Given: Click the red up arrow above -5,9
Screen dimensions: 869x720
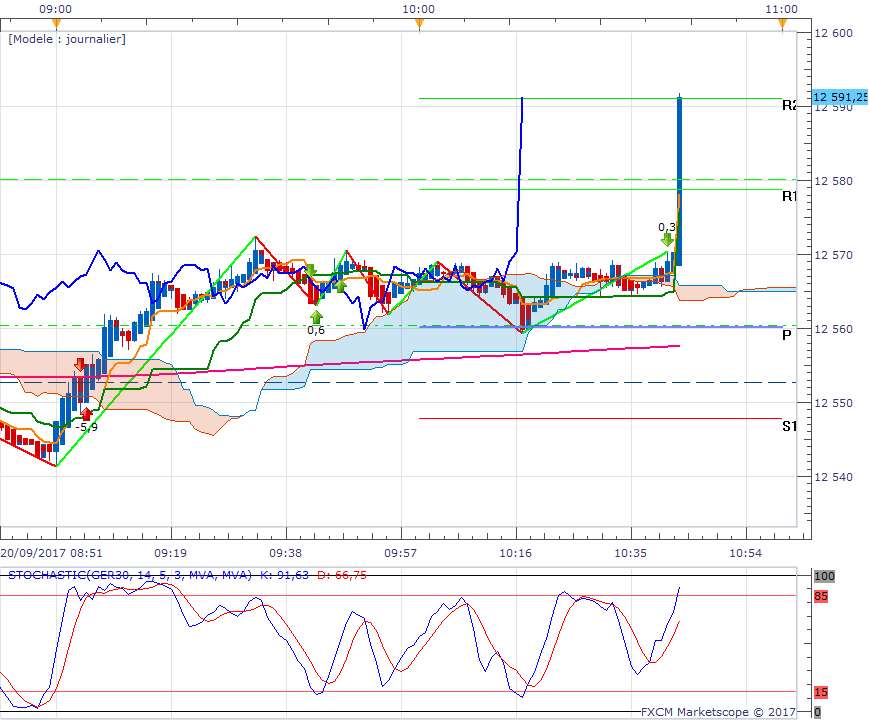Looking at the screenshot, I should click(86, 414).
